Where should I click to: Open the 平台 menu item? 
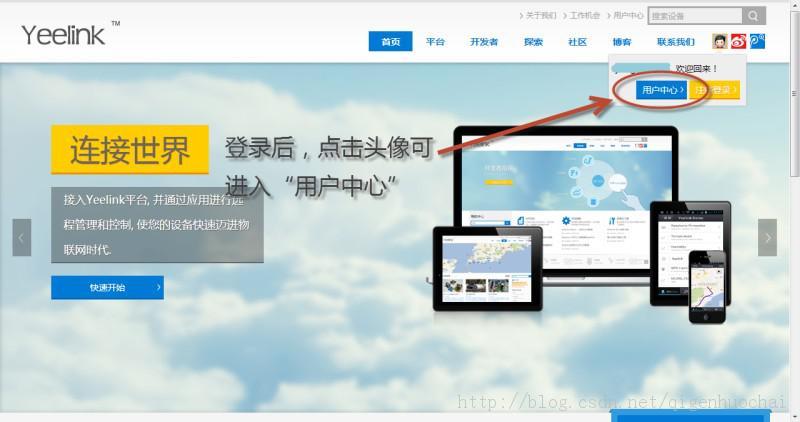[x=435, y=42]
